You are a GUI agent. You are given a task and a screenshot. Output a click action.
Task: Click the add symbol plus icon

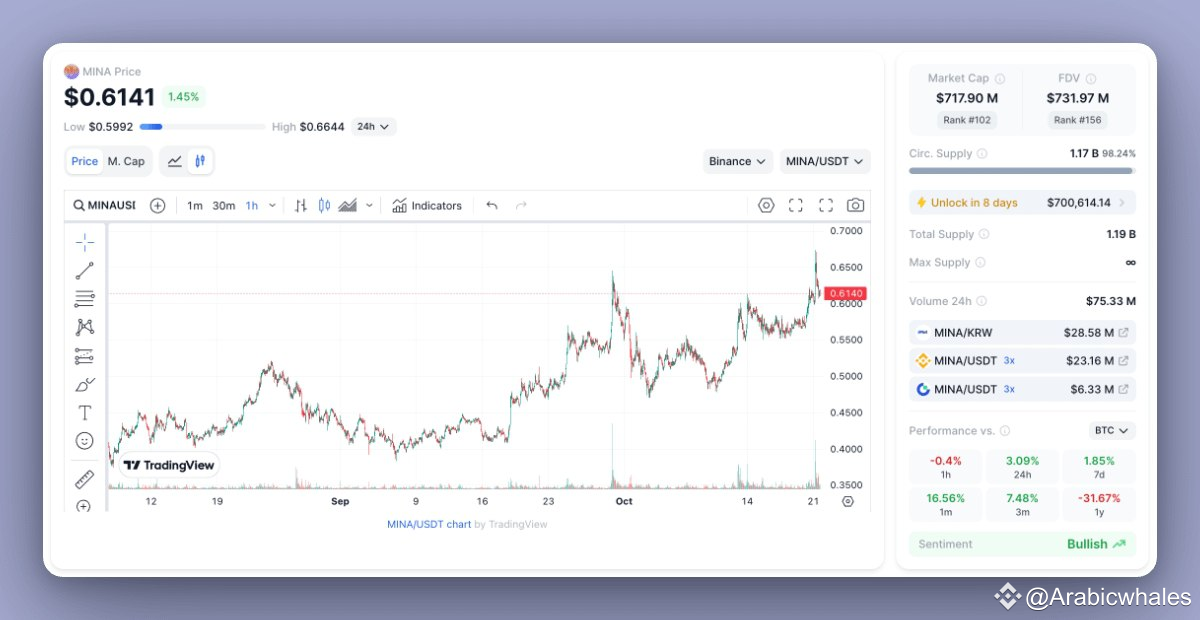tap(157, 205)
